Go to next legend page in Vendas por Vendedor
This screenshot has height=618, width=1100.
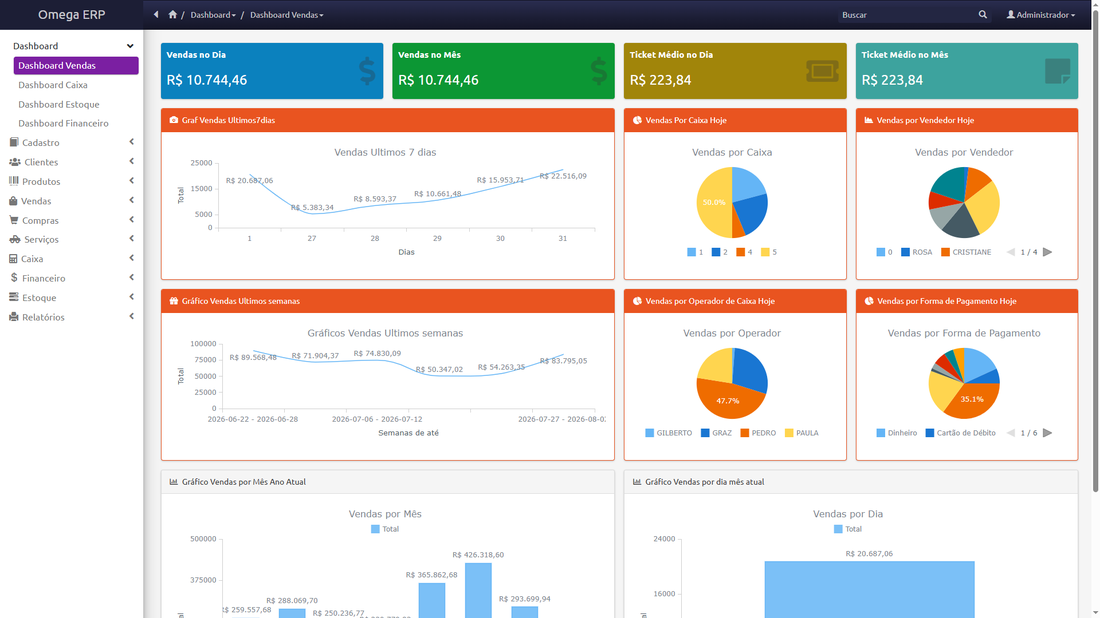click(x=1047, y=252)
